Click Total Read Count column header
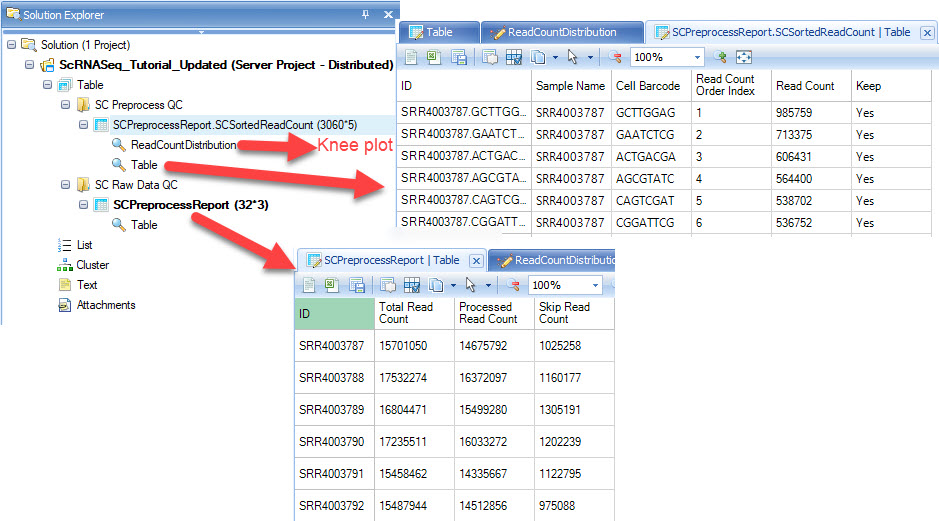Screen dimensions: 939x521 click(414, 313)
